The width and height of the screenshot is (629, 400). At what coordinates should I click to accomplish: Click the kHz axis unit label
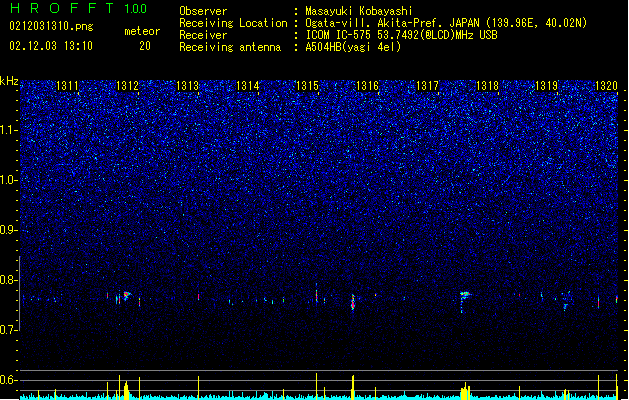(9, 81)
